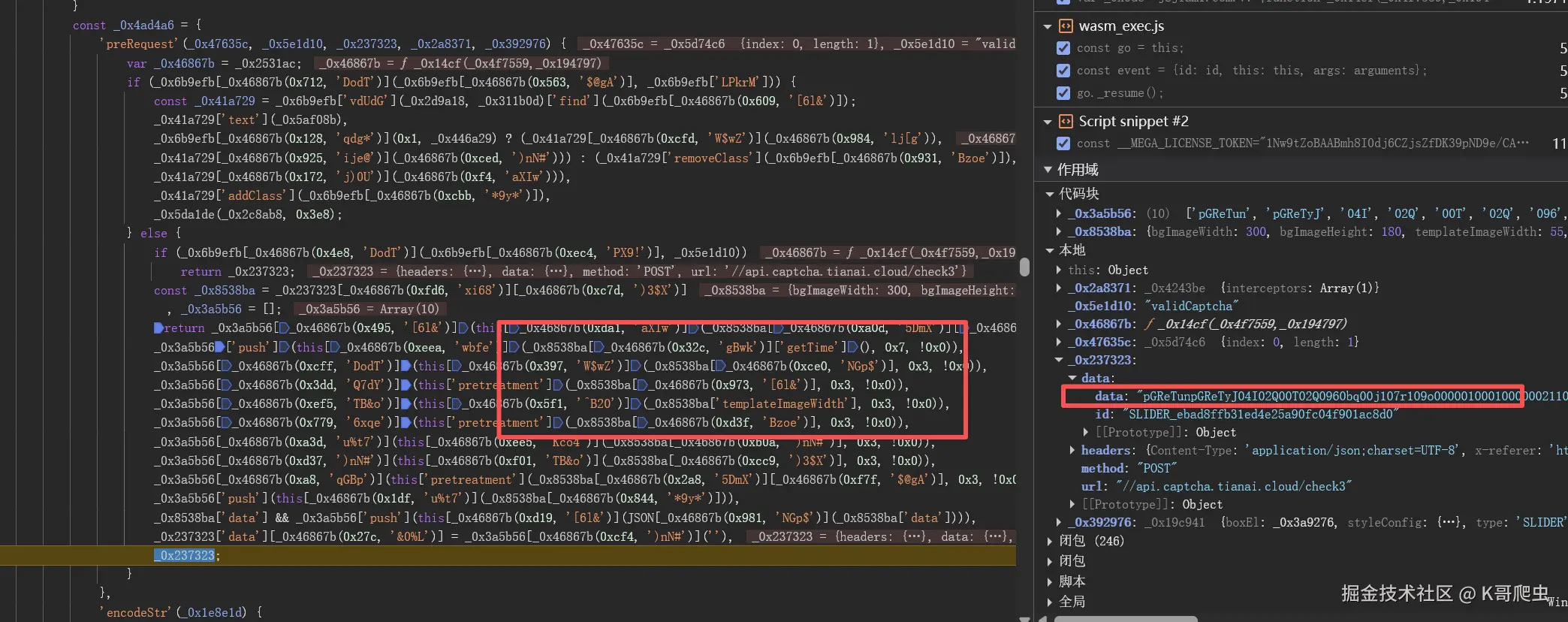Toggle filled breakpoint after 'DodT')] before (this
The image size is (1568, 622).
coord(406,366)
